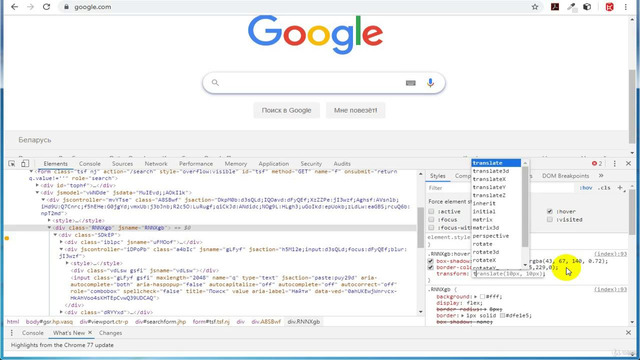Viewport: 640px width, 360px height.
Task: Open the on-screen keyboard icon in the search box
Action: click(411, 83)
